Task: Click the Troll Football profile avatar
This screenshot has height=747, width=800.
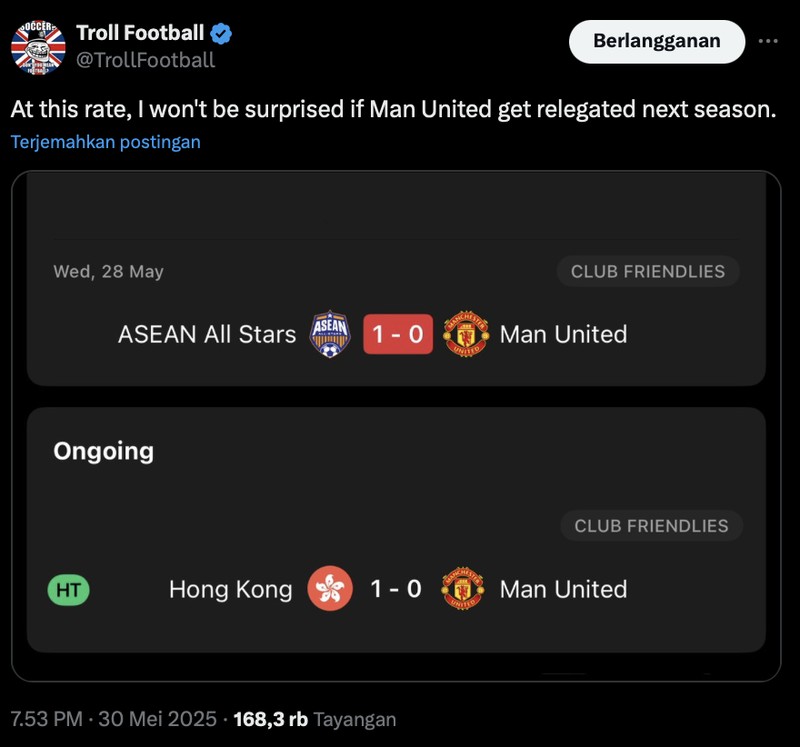Action: click(37, 42)
